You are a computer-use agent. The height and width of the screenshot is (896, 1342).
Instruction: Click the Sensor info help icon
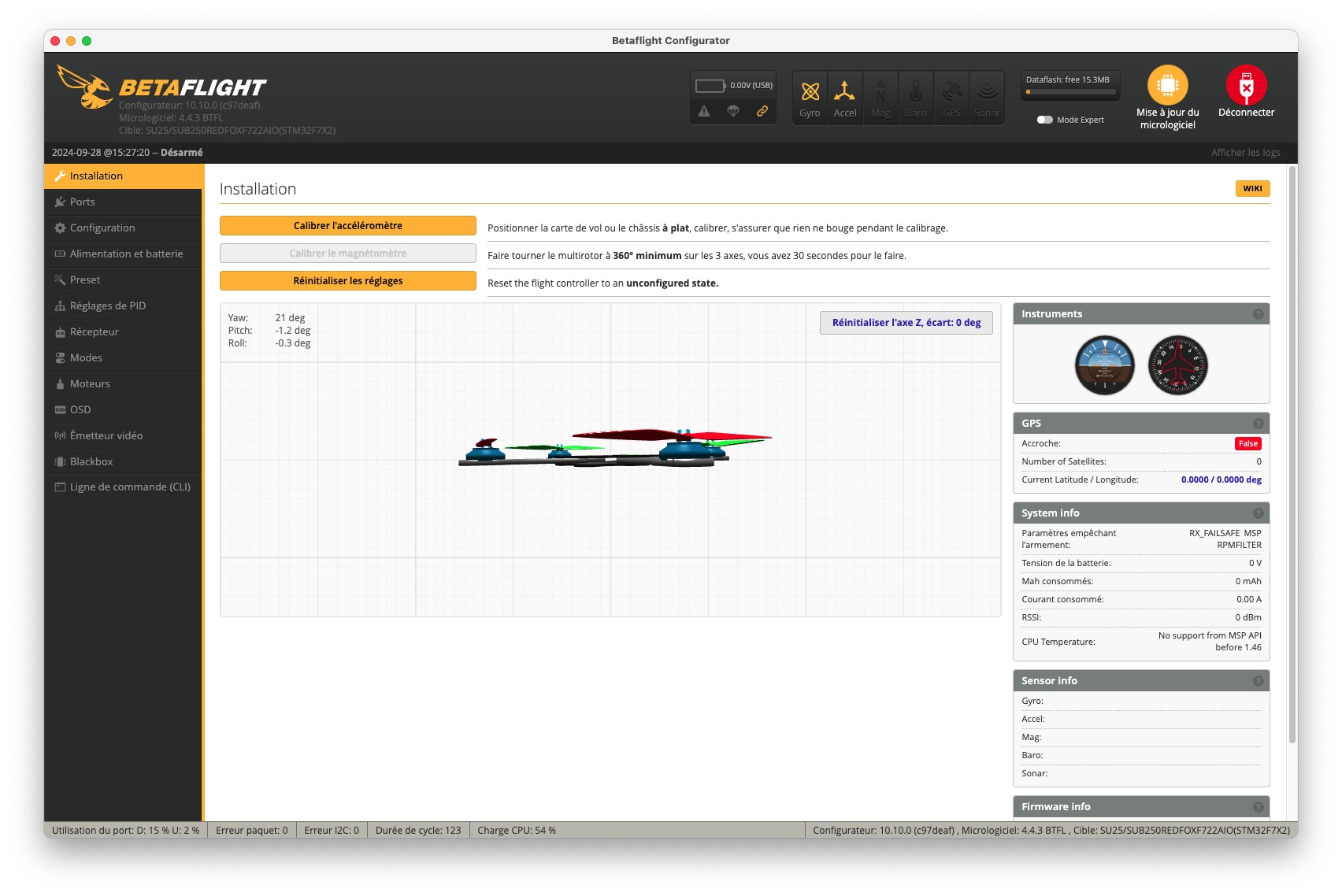1259,681
